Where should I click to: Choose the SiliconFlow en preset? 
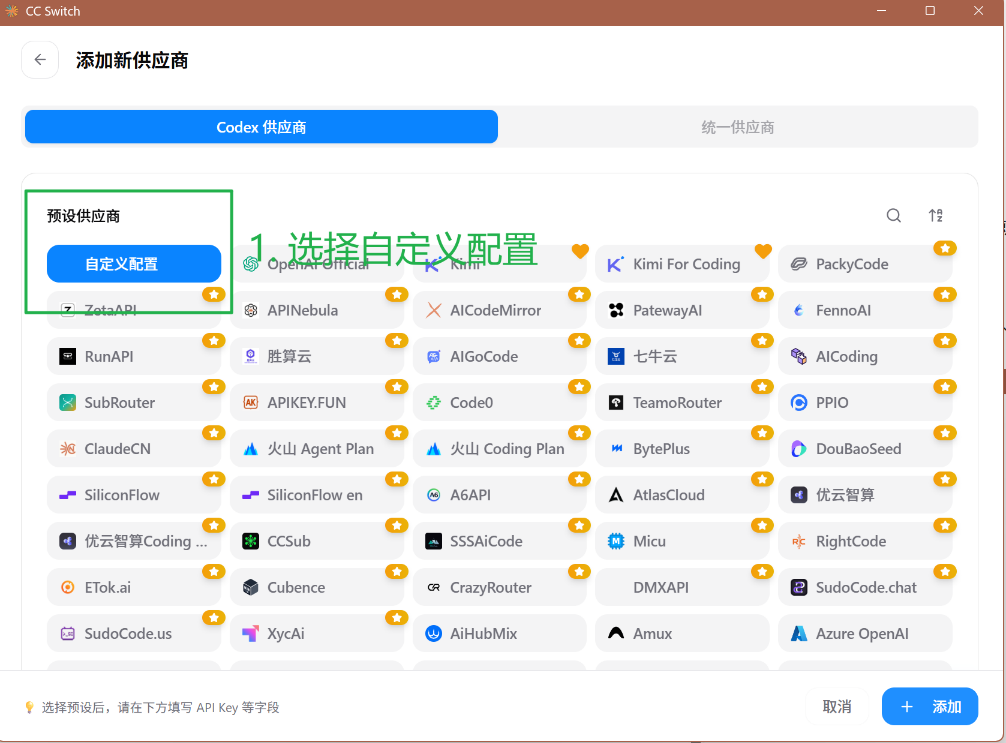point(317,495)
